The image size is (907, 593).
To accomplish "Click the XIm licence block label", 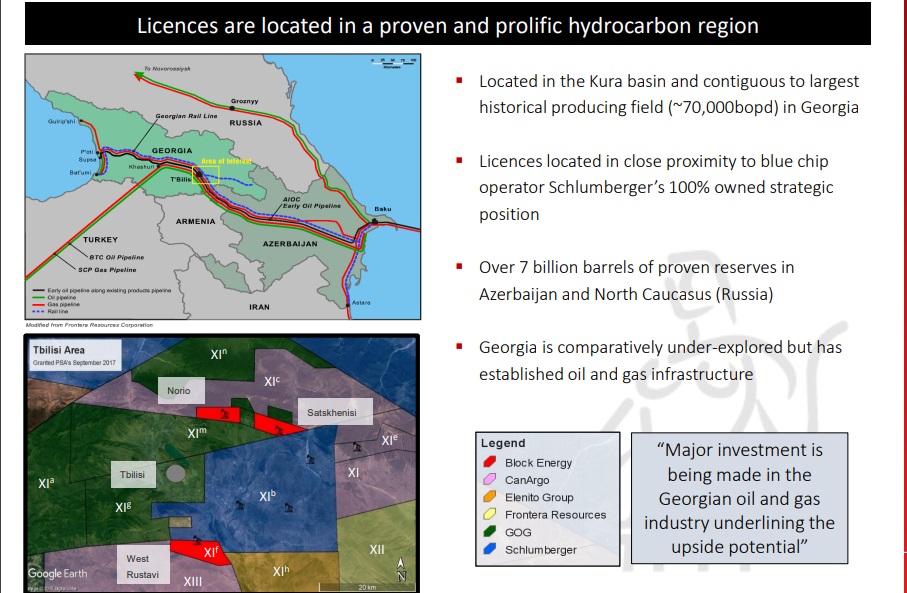I will (197, 432).
